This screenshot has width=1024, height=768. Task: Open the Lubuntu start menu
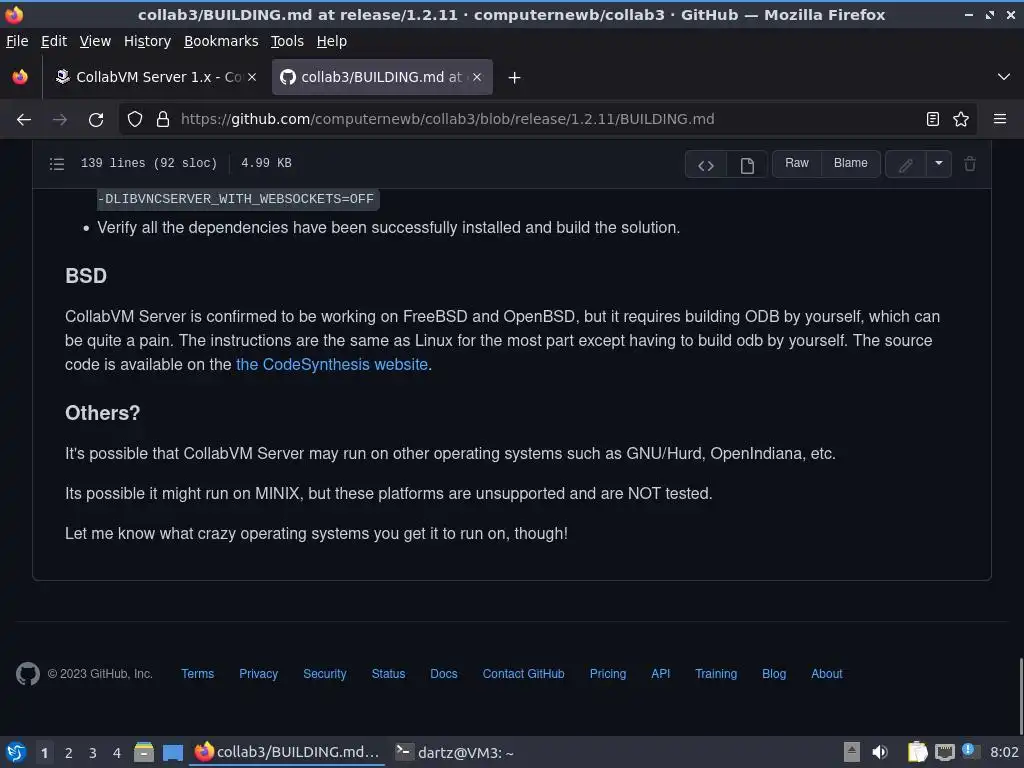pyautogui.click(x=16, y=752)
